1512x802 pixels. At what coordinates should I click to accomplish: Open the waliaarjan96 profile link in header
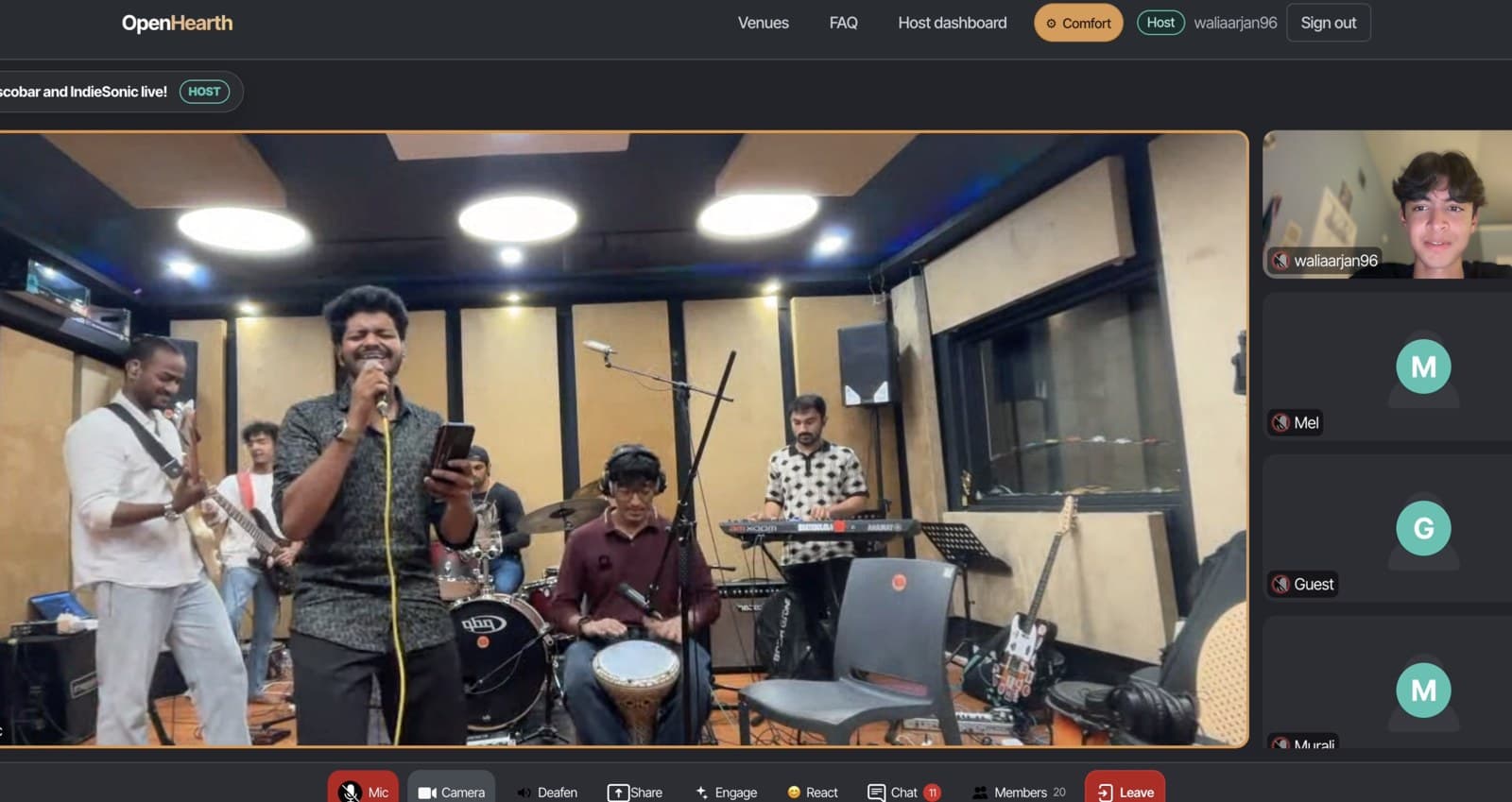coord(1235,23)
